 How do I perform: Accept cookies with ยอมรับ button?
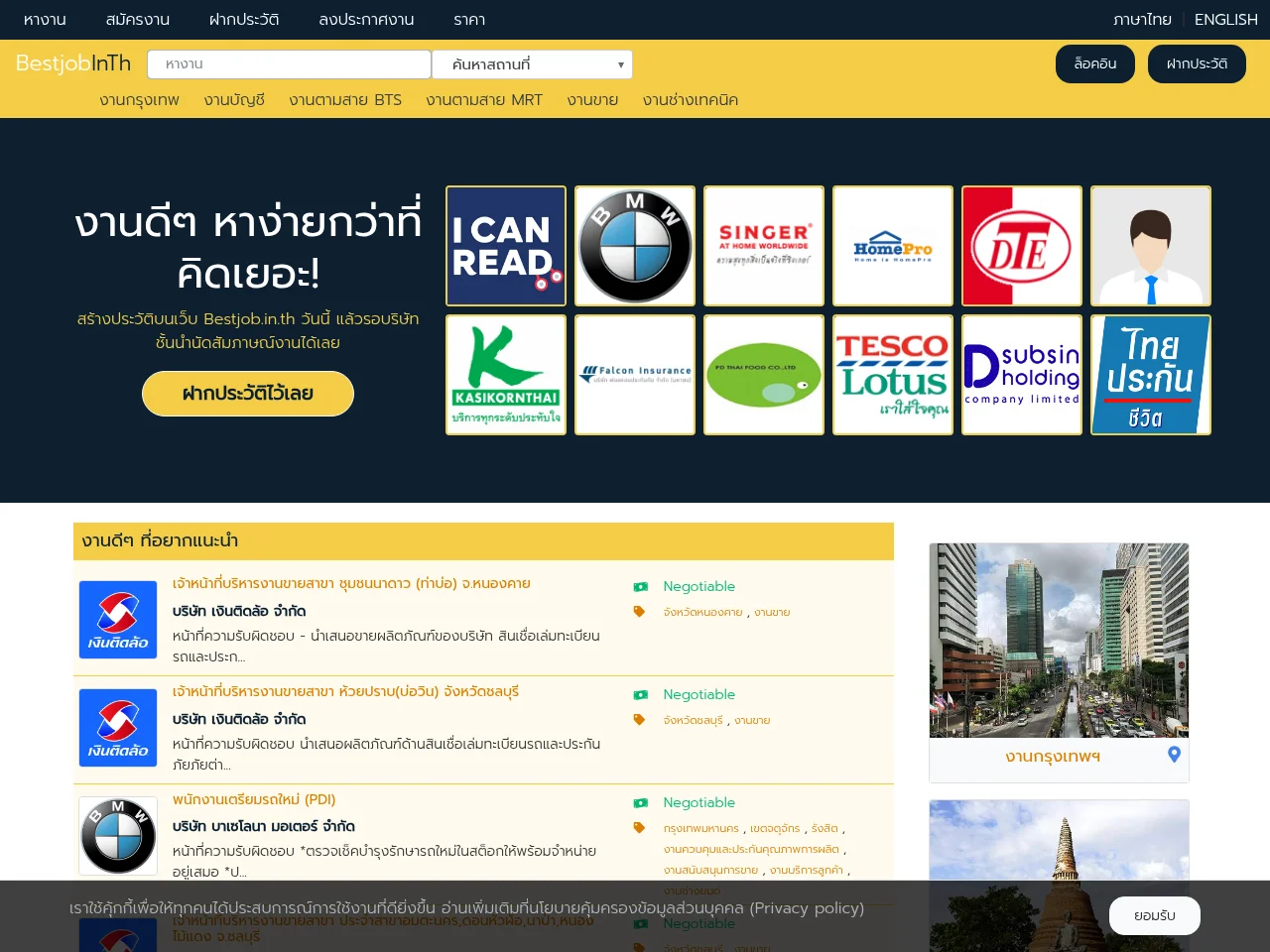(x=1155, y=916)
